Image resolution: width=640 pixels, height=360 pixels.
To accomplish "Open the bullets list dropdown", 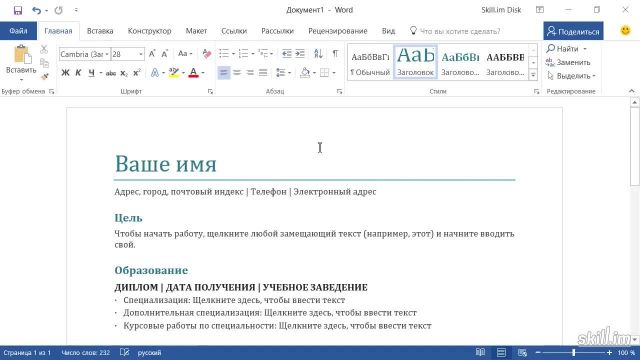I will coord(233,54).
